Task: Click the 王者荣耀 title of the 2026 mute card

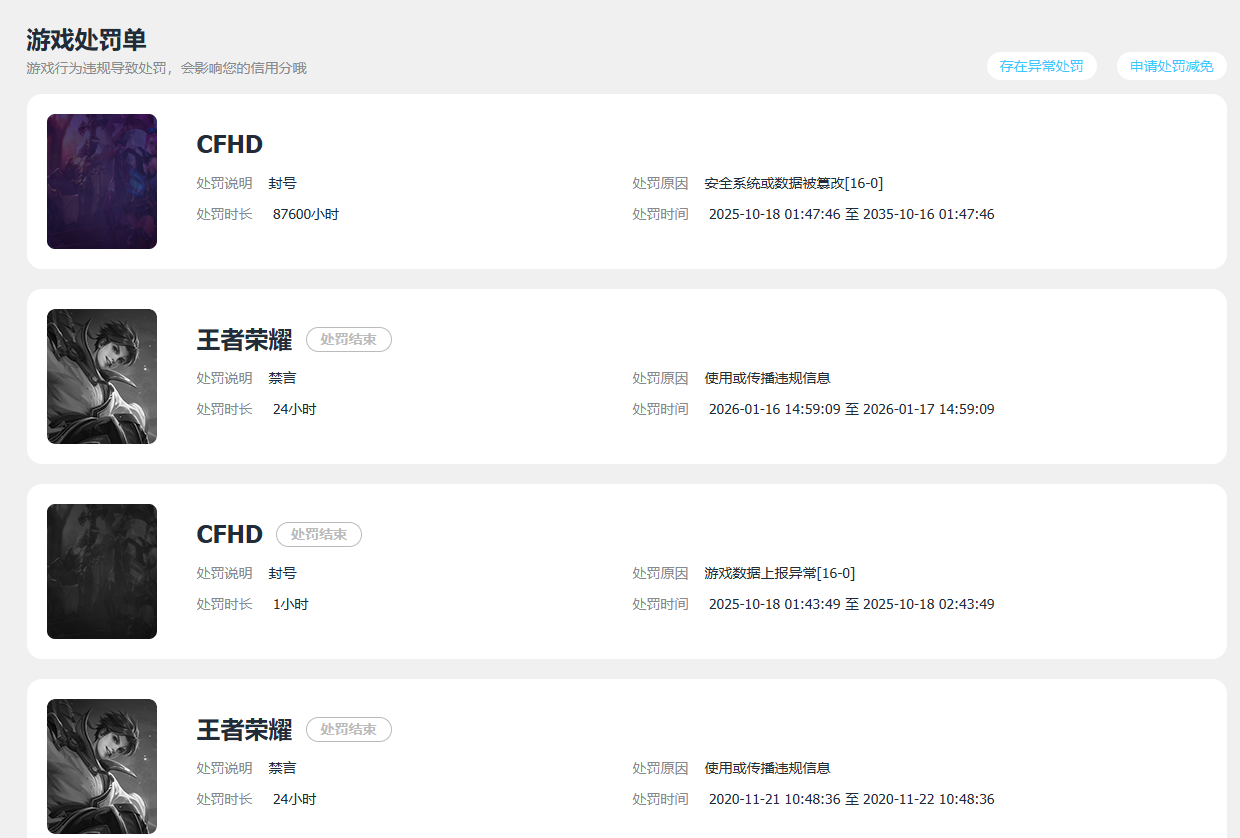Action: coord(244,339)
